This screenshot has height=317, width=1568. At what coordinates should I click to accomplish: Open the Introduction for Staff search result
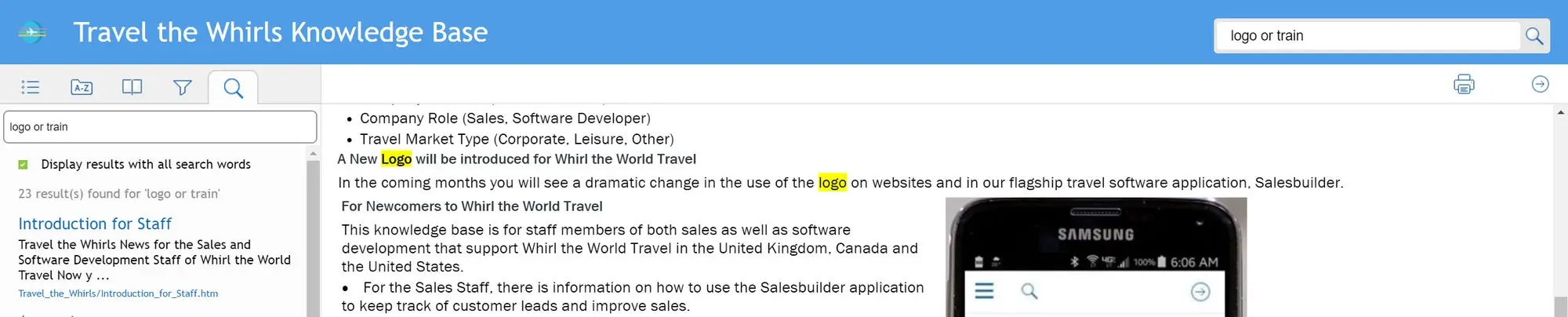coord(95,224)
